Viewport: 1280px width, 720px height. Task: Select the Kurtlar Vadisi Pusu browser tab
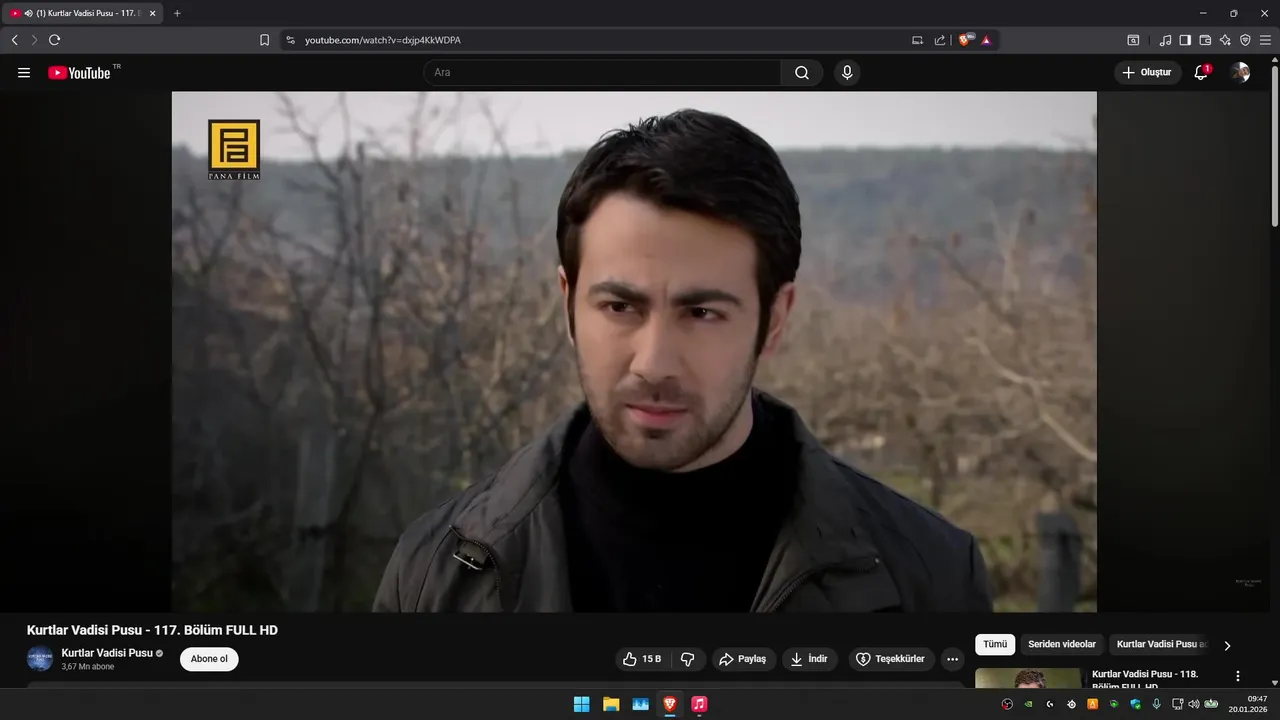pos(83,13)
